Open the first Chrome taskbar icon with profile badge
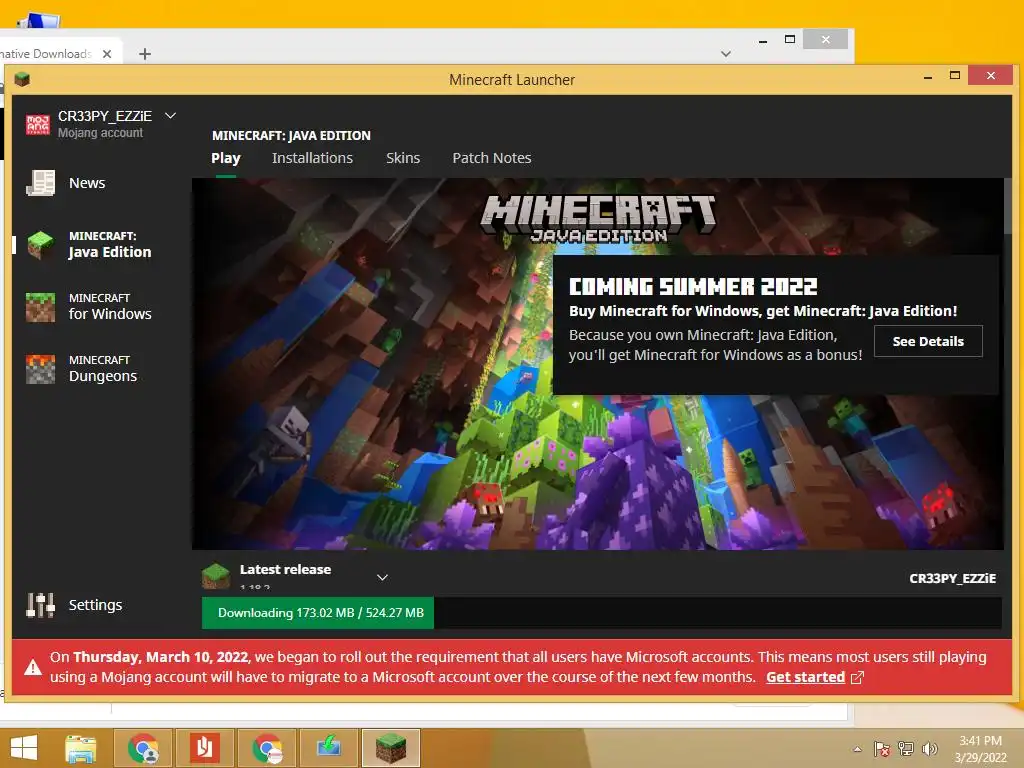 [x=144, y=748]
